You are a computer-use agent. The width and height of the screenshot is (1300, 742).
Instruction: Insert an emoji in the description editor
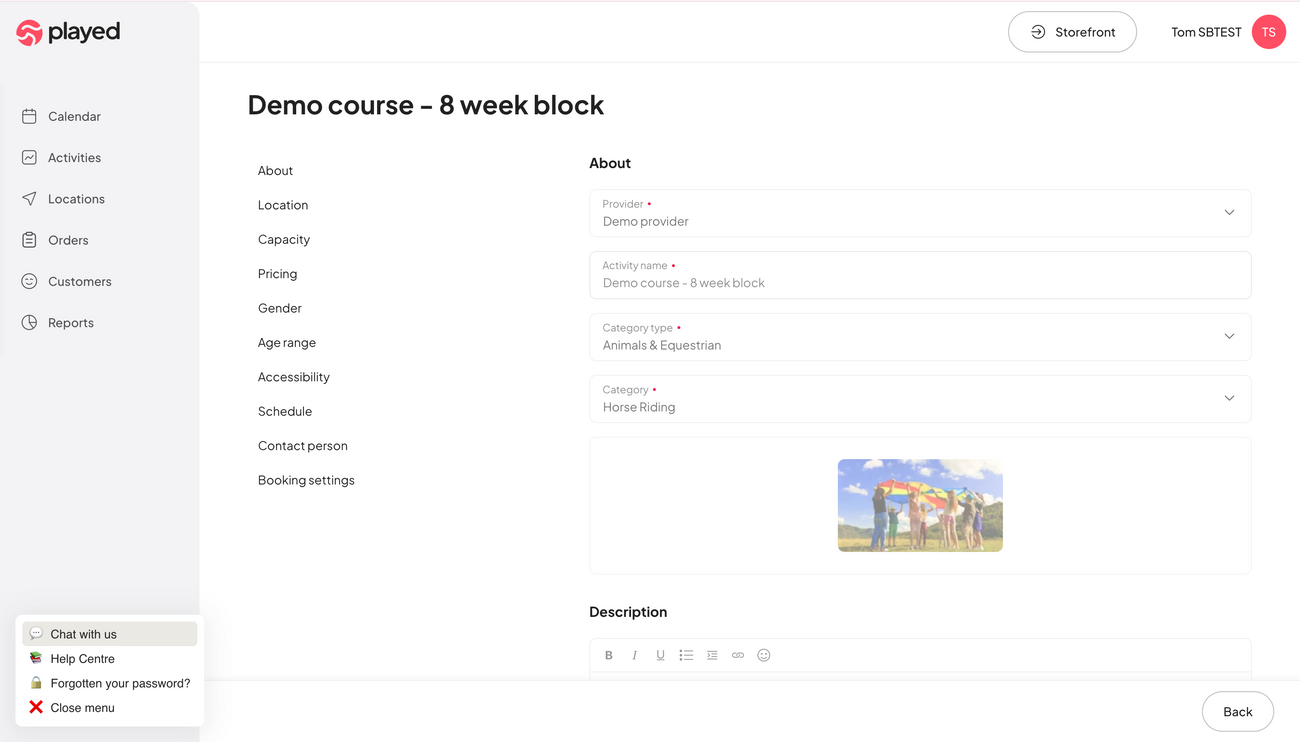(764, 655)
